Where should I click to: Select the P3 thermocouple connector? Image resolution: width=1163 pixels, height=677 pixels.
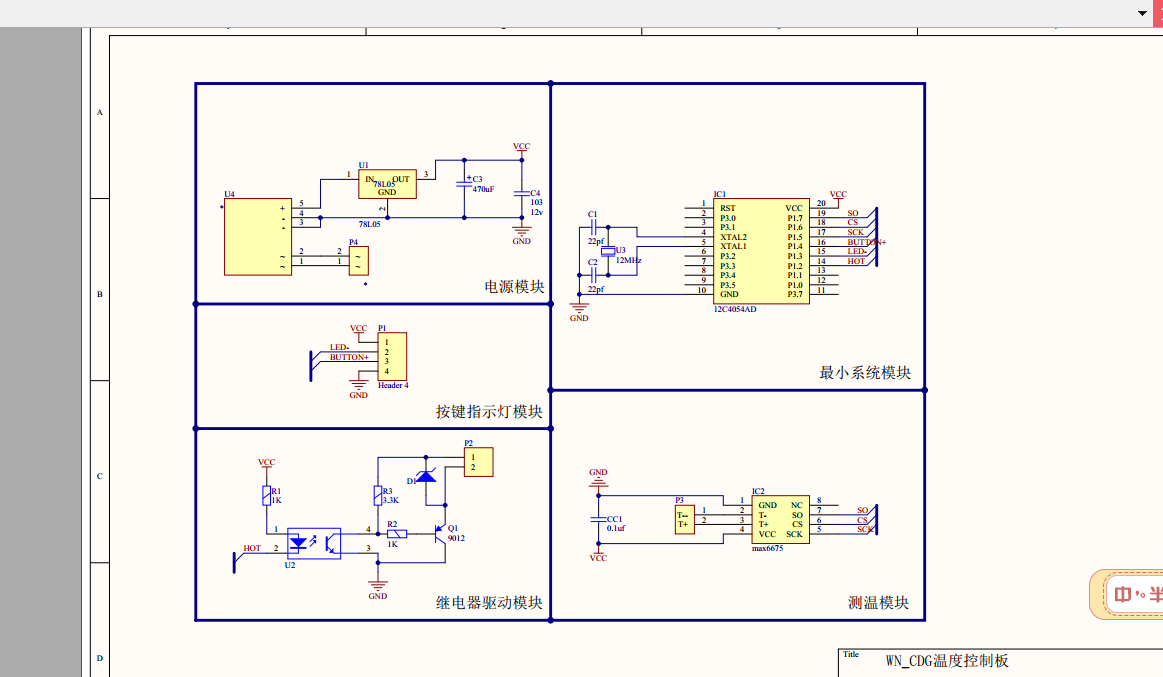pos(685,519)
